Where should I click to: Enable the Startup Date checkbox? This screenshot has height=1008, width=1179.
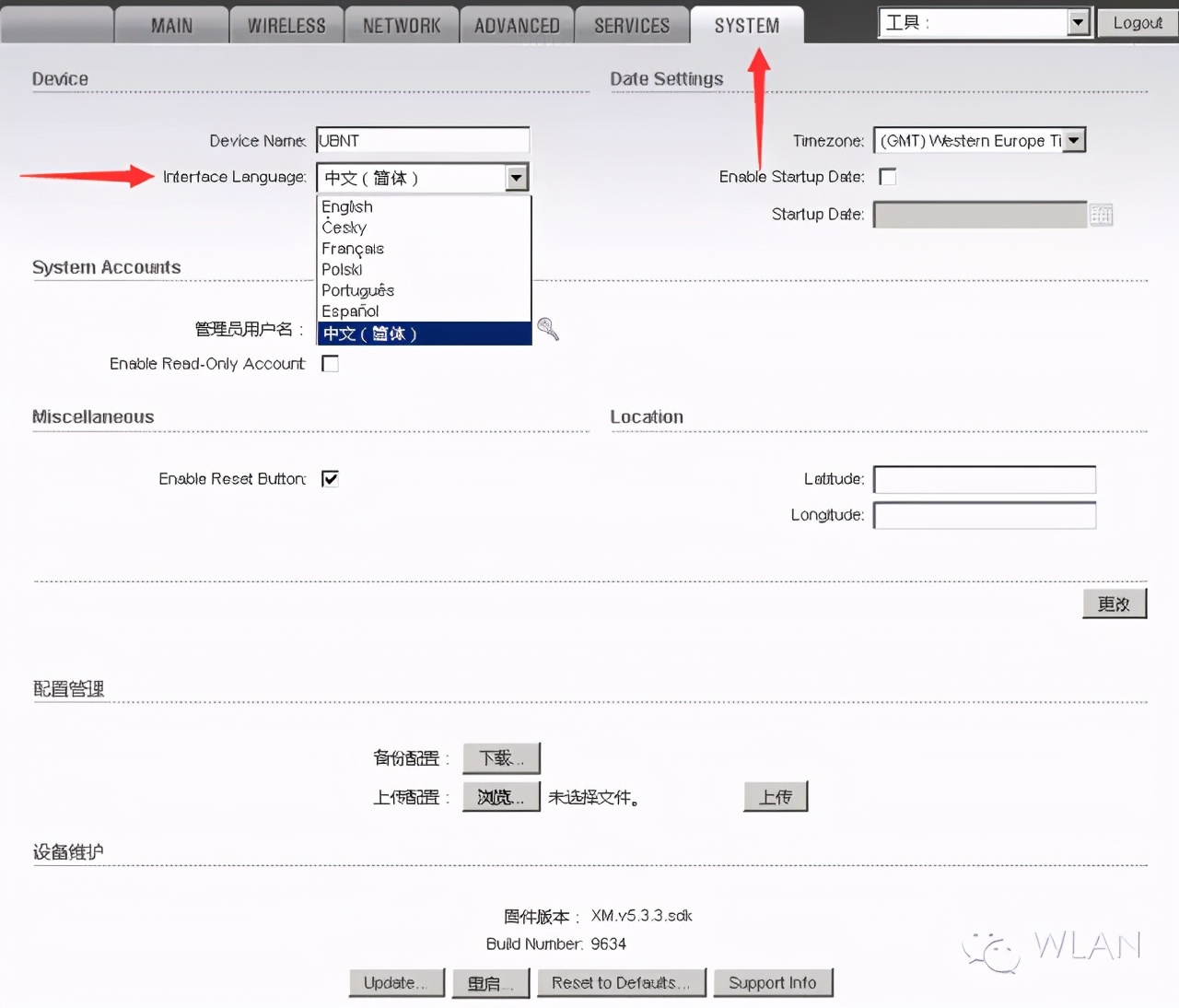(888, 177)
